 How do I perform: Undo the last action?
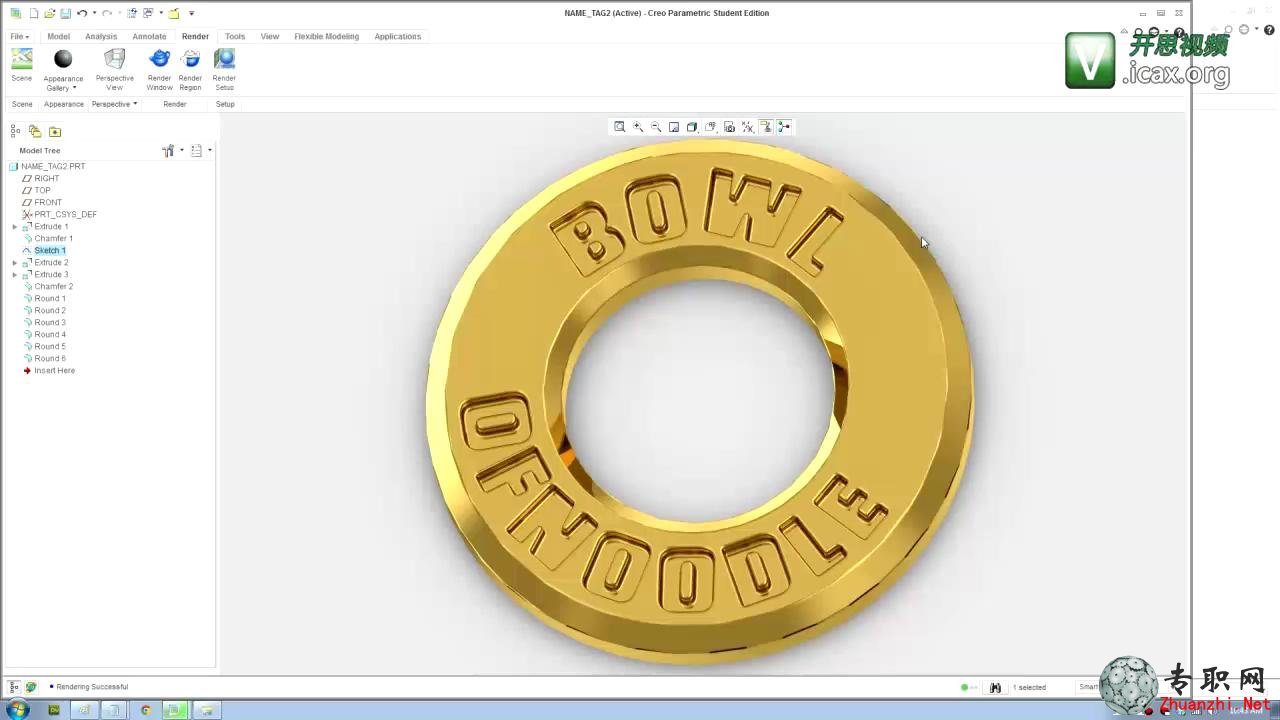pyautogui.click(x=82, y=13)
